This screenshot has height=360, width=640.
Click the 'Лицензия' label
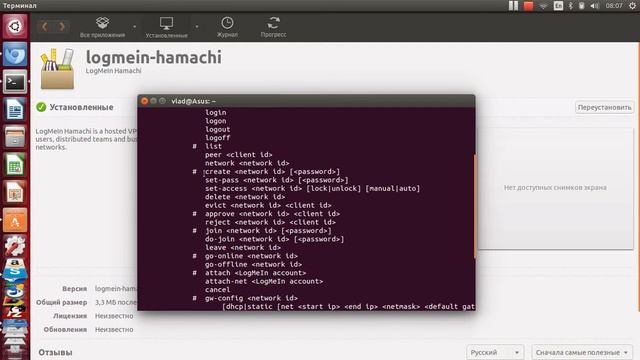click(70, 316)
